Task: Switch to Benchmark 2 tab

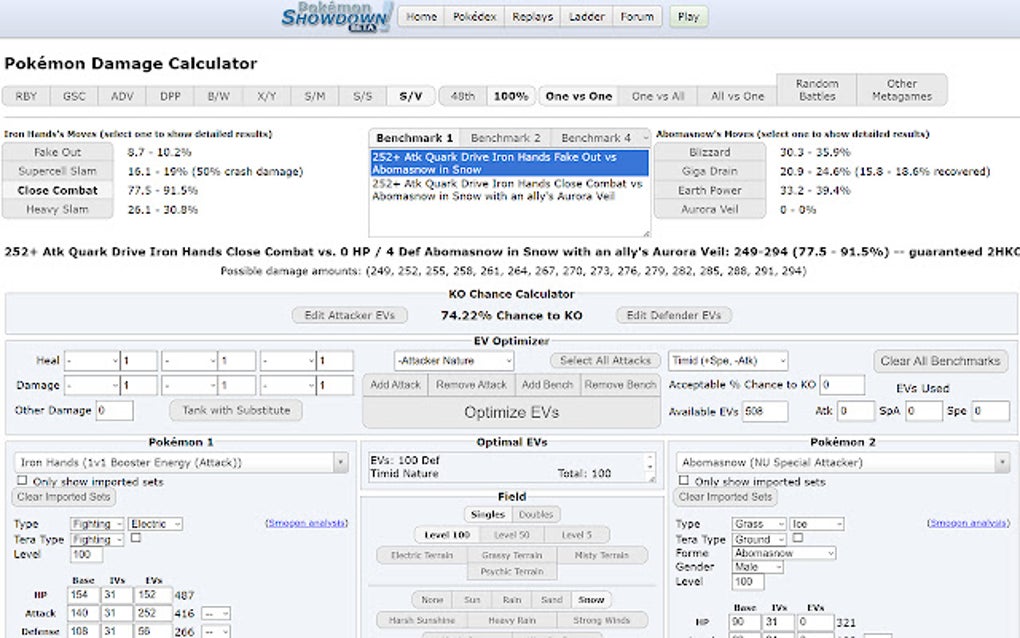Action: (x=505, y=138)
